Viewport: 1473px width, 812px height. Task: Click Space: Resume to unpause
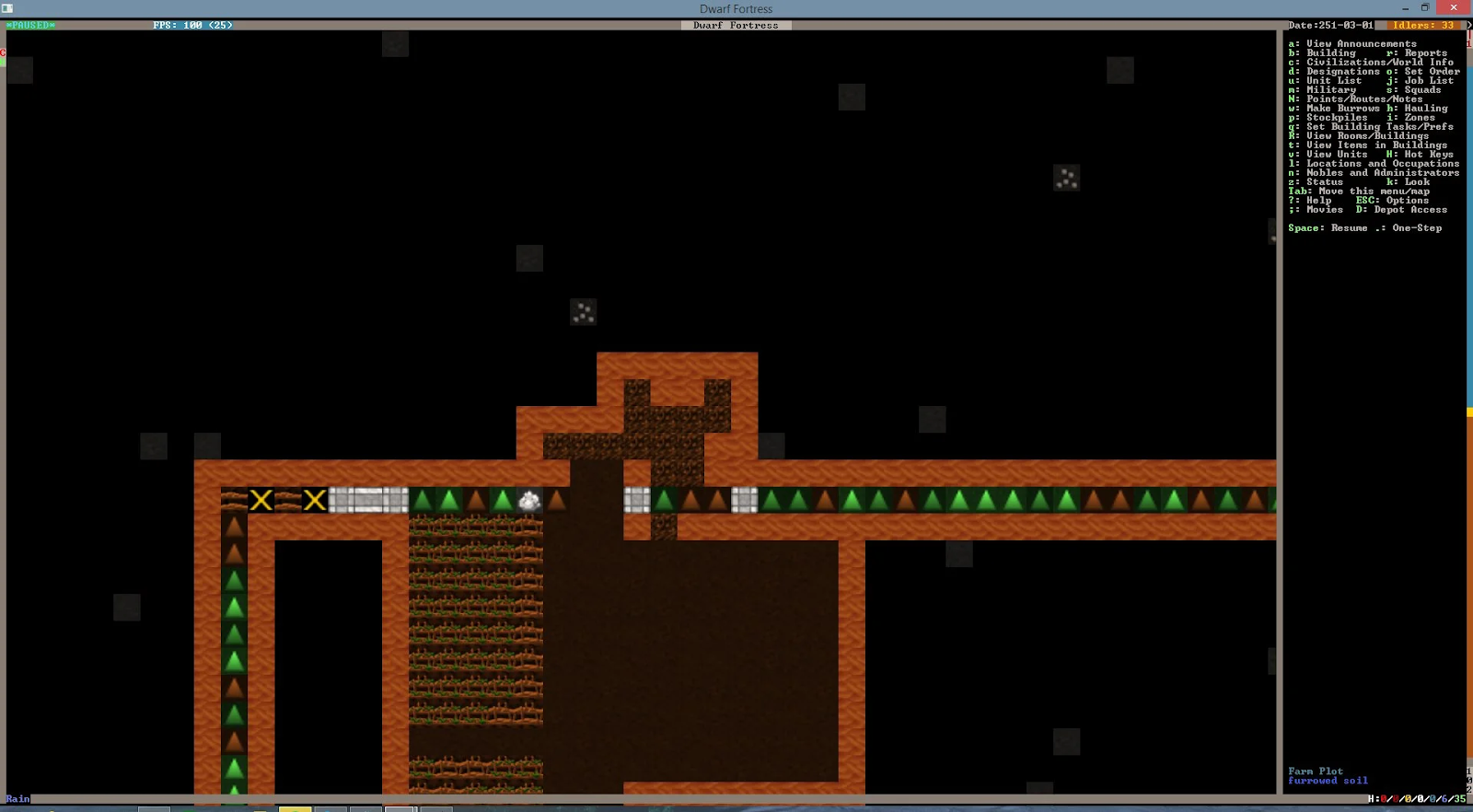point(1328,228)
